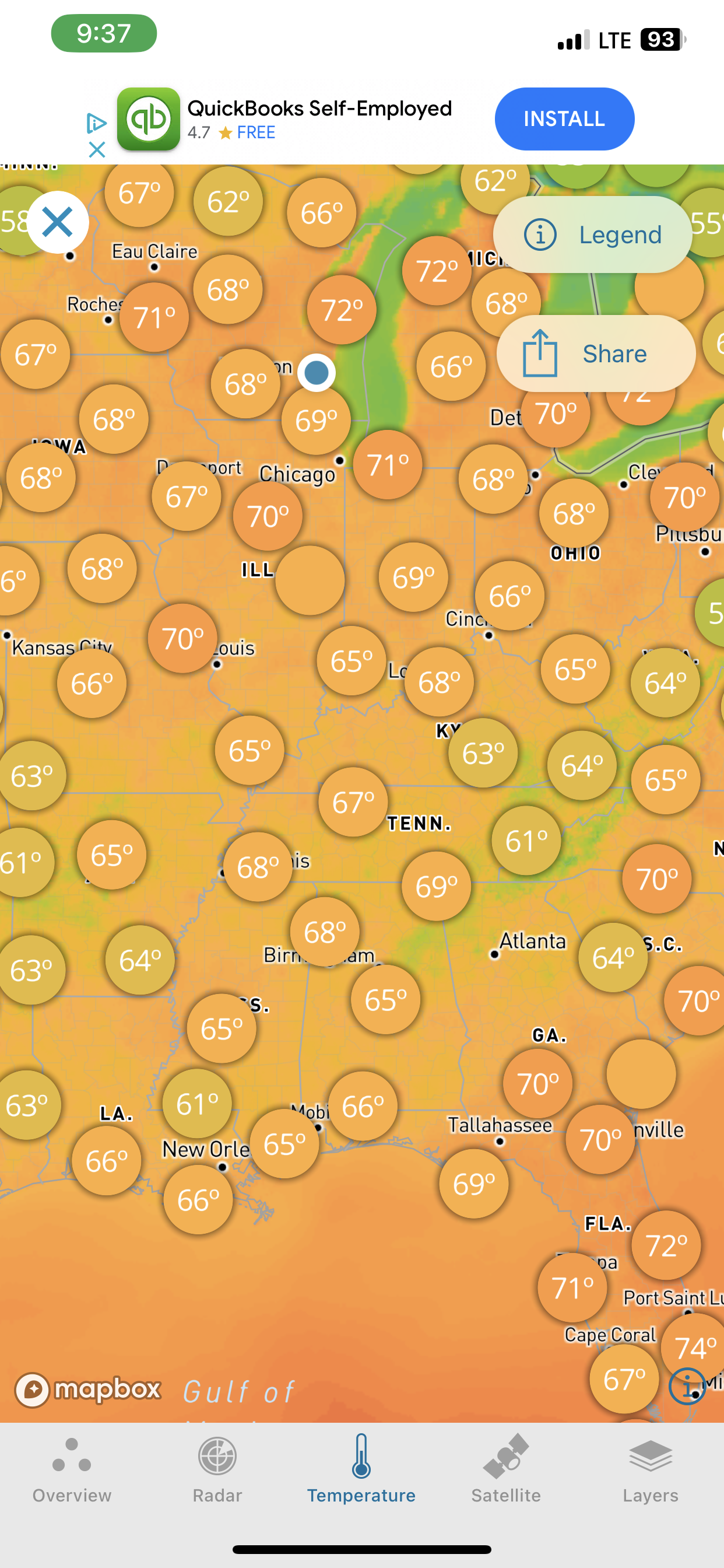The image size is (724, 1568).
Task: Tap the blue current location dot
Action: coord(317,373)
